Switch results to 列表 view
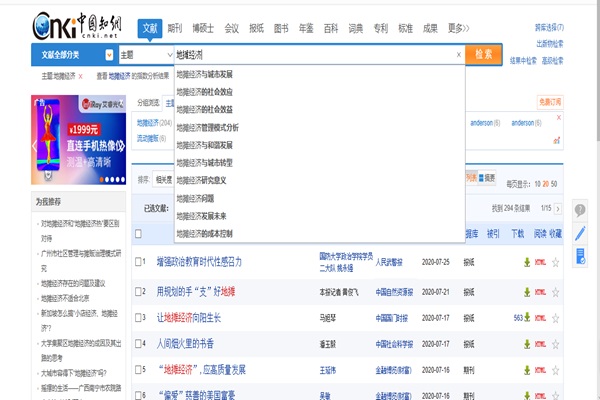Viewport: 600px width, 400px height. click(471, 178)
